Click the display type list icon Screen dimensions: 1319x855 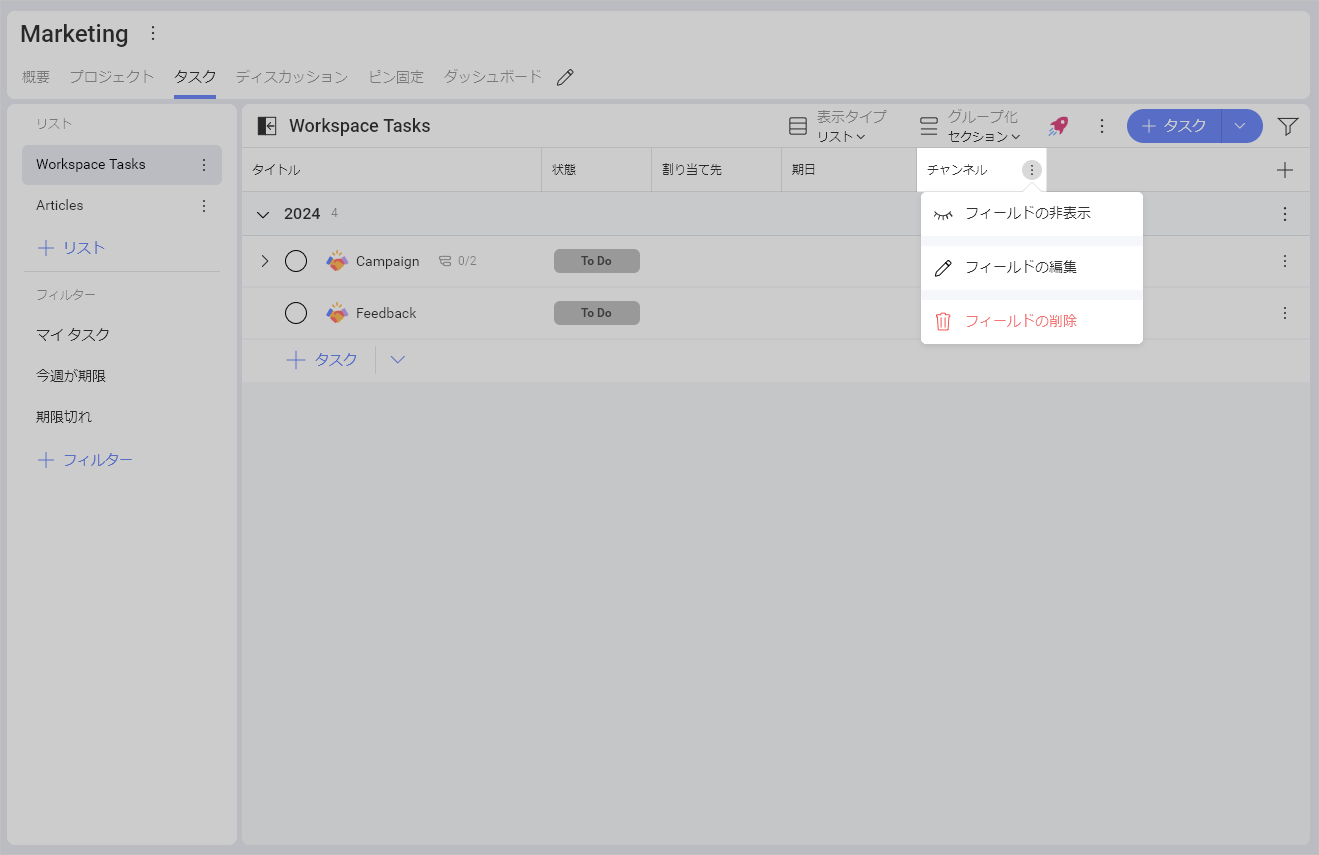click(798, 126)
